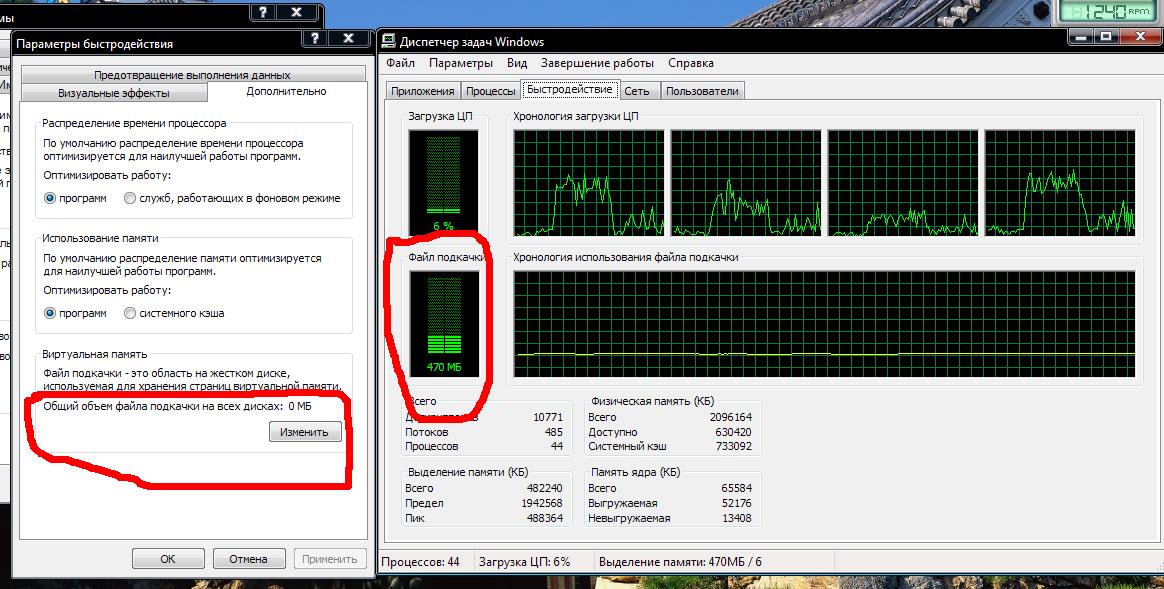Select 'служб, работающих в фоновом режиме' option

[130, 198]
